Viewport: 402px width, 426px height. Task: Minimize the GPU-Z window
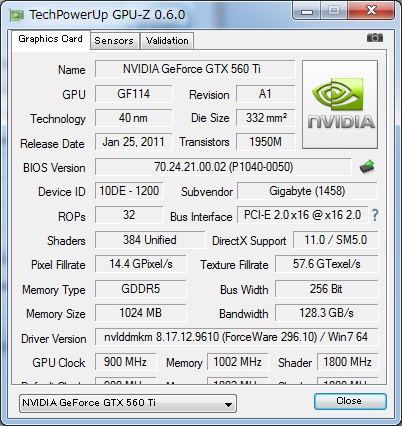[x=307, y=11]
